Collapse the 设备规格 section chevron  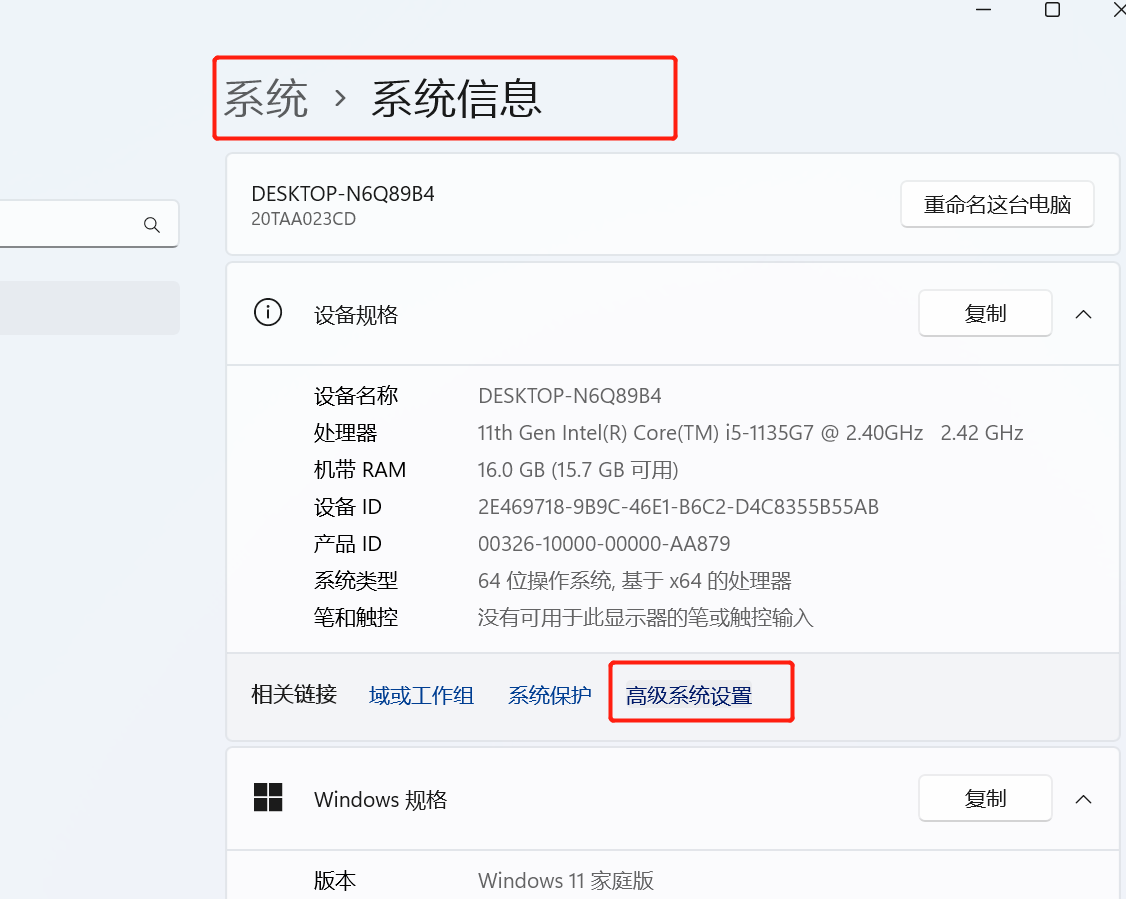click(x=1083, y=314)
